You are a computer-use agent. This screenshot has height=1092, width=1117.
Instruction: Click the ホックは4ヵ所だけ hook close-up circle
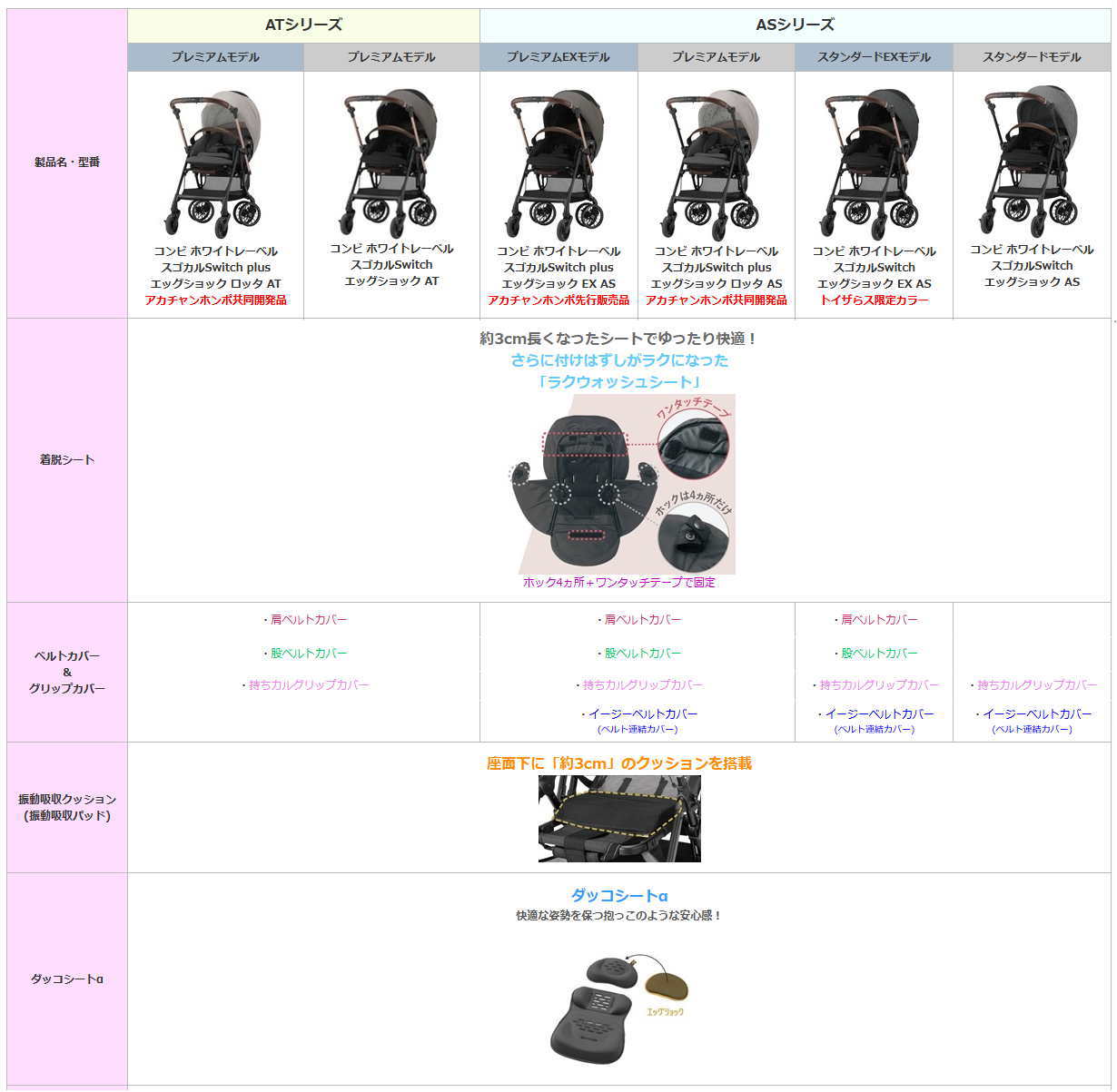pos(693,536)
